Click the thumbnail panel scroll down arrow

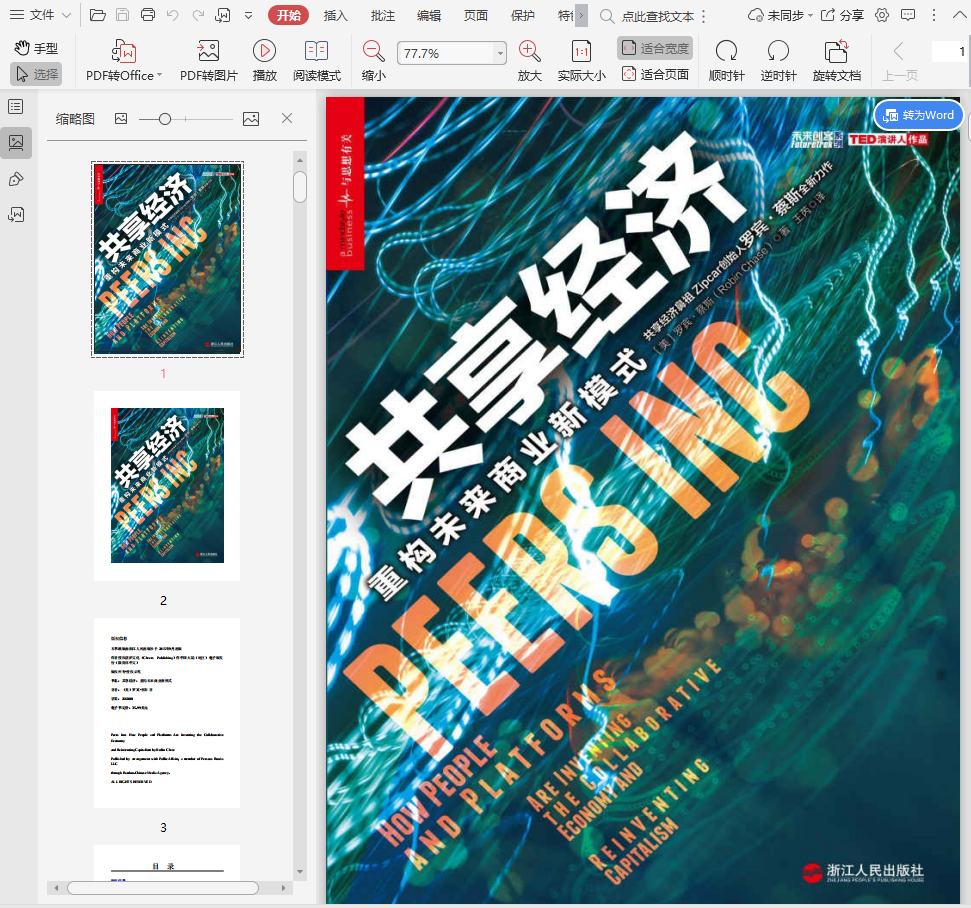pos(300,871)
